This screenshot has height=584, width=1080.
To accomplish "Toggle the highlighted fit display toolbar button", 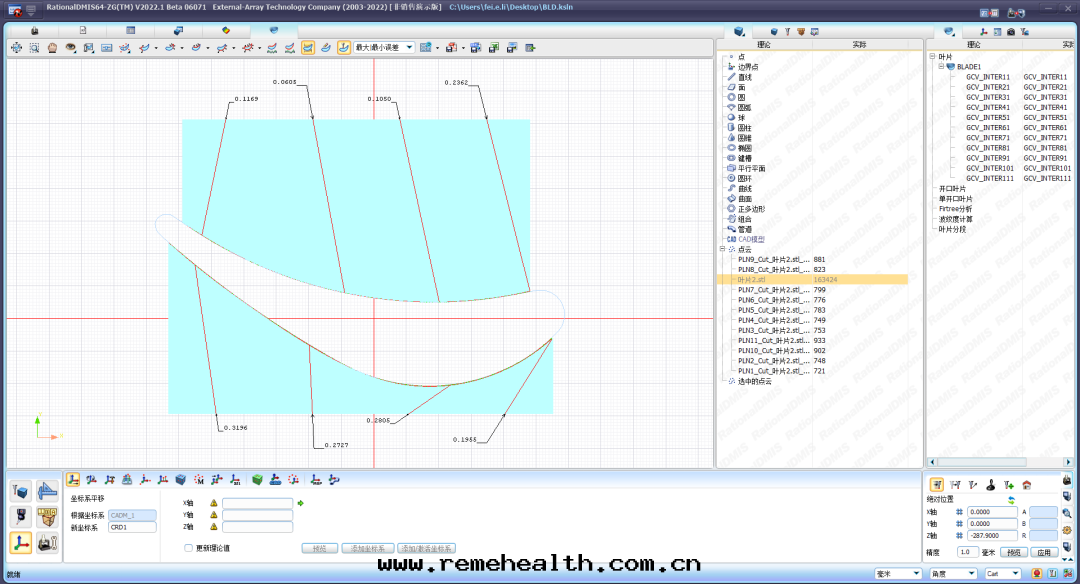I will coord(343,47).
